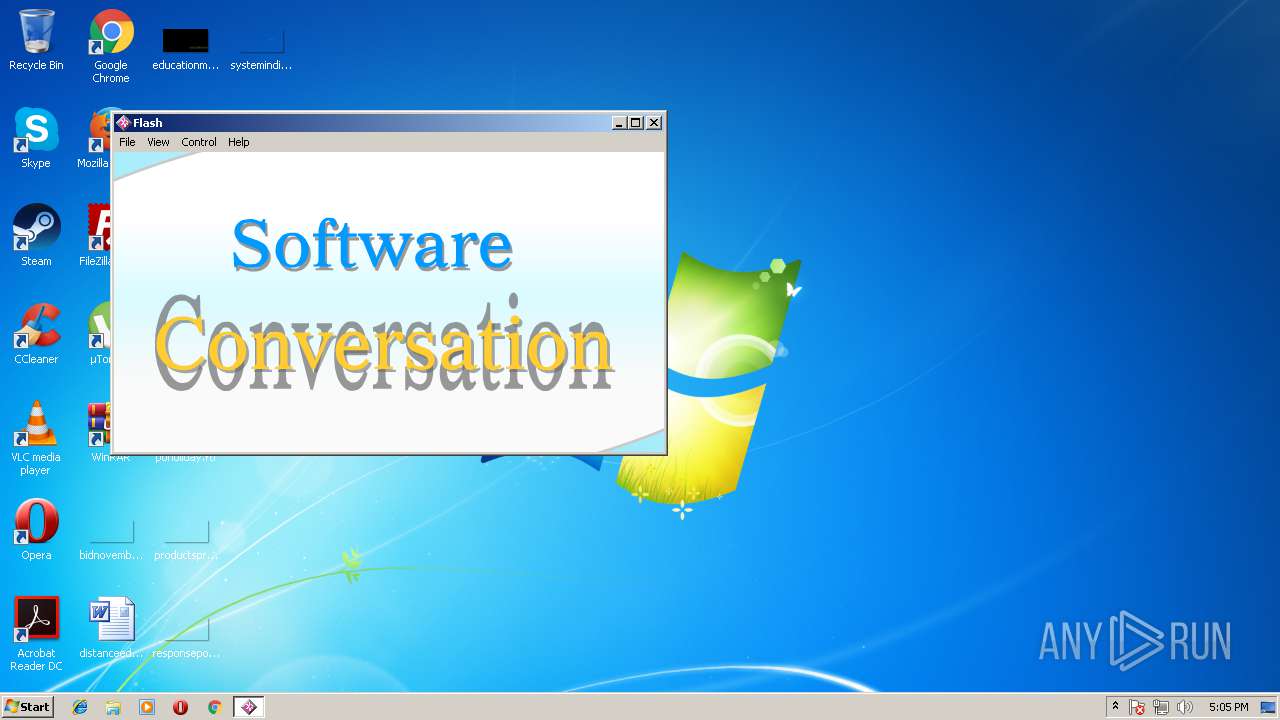Select the VLC media player shortcut
The width and height of the screenshot is (1280, 720).
click(x=36, y=438)
